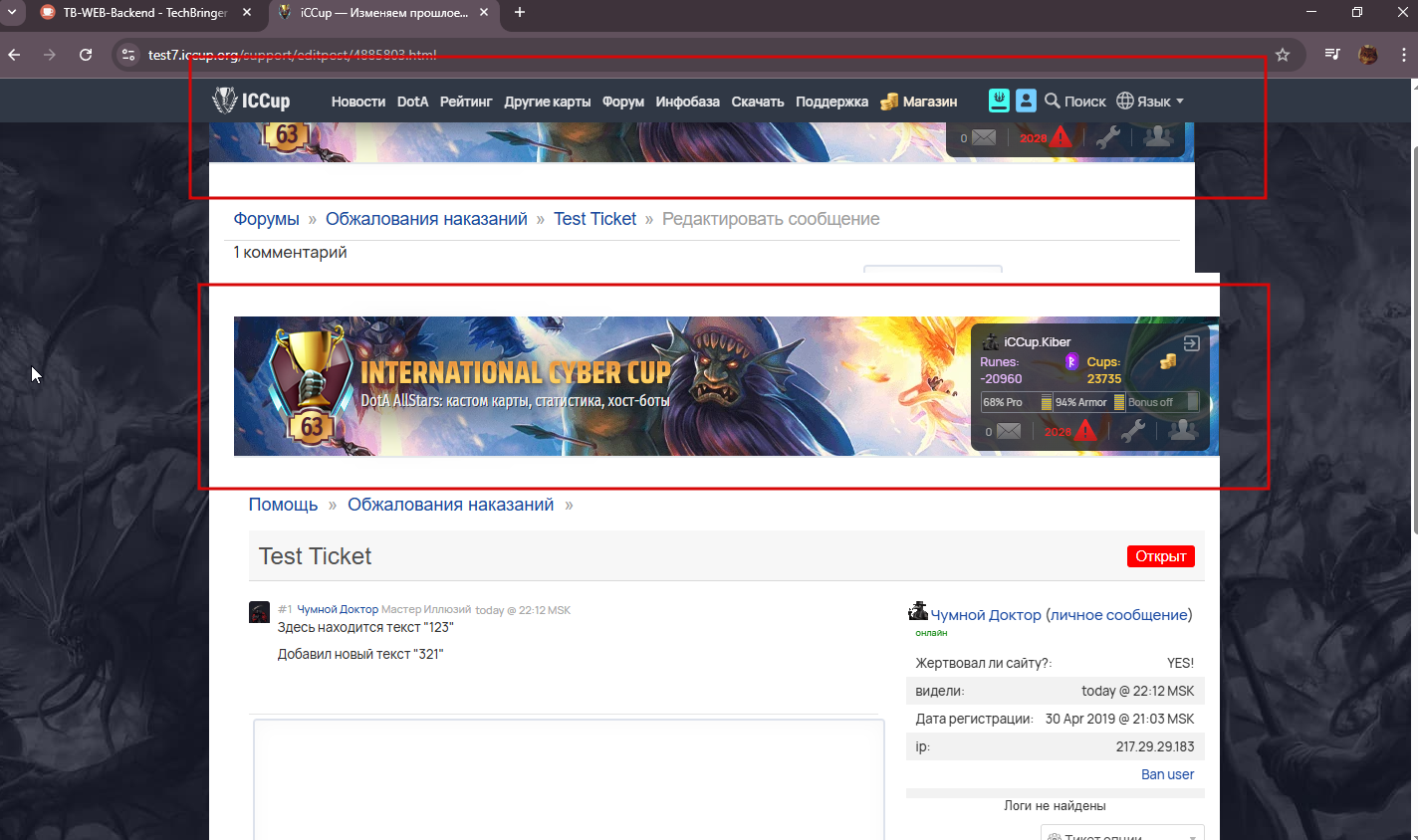Click the ICCup logo in the navbar
Viewport: 1418px width, 840px height.
tap(251, 101)
